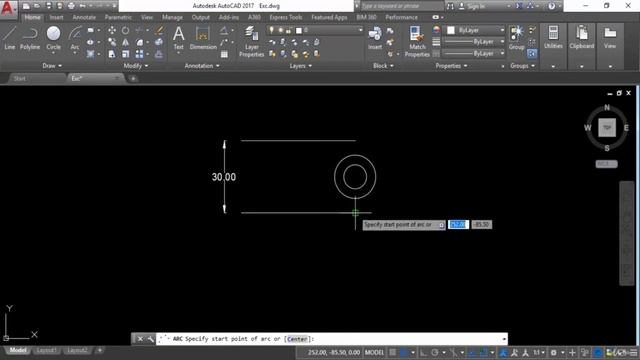The image size is (640, 360).
Task: Select the Mirror tool
Action: coord(125,42)
